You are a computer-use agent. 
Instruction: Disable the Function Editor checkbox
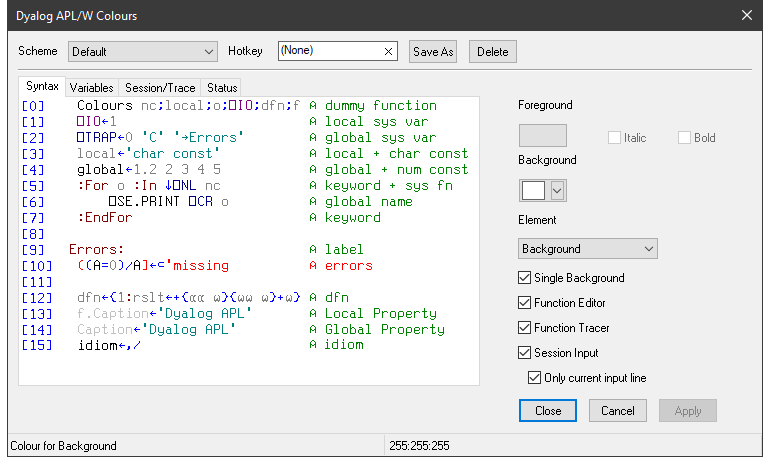[526, 303]
